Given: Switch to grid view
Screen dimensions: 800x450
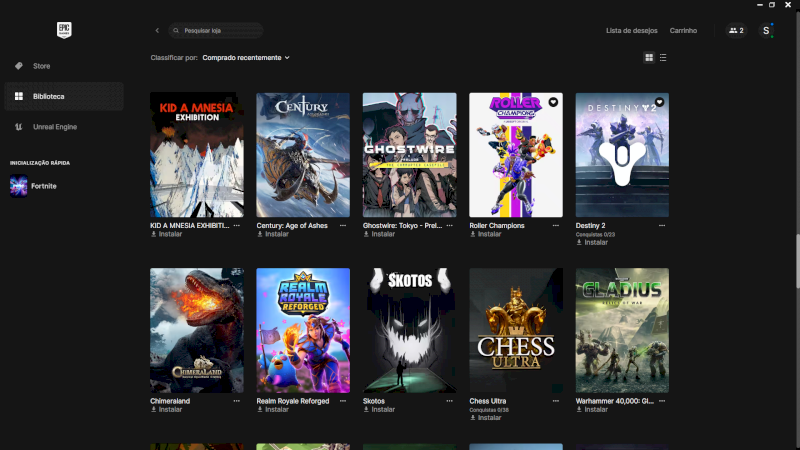Looking at the screenshot, I should [649, 58].
